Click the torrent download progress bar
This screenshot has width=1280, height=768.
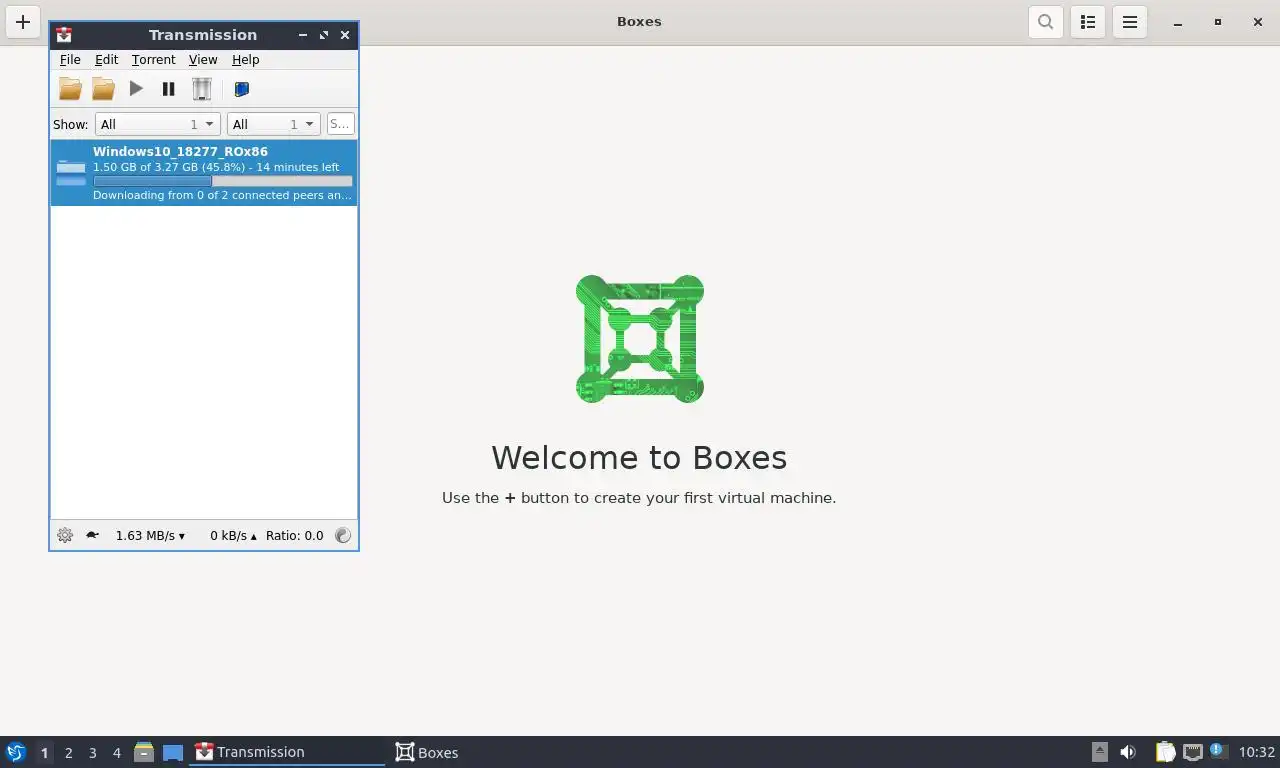tap(223, 181)
